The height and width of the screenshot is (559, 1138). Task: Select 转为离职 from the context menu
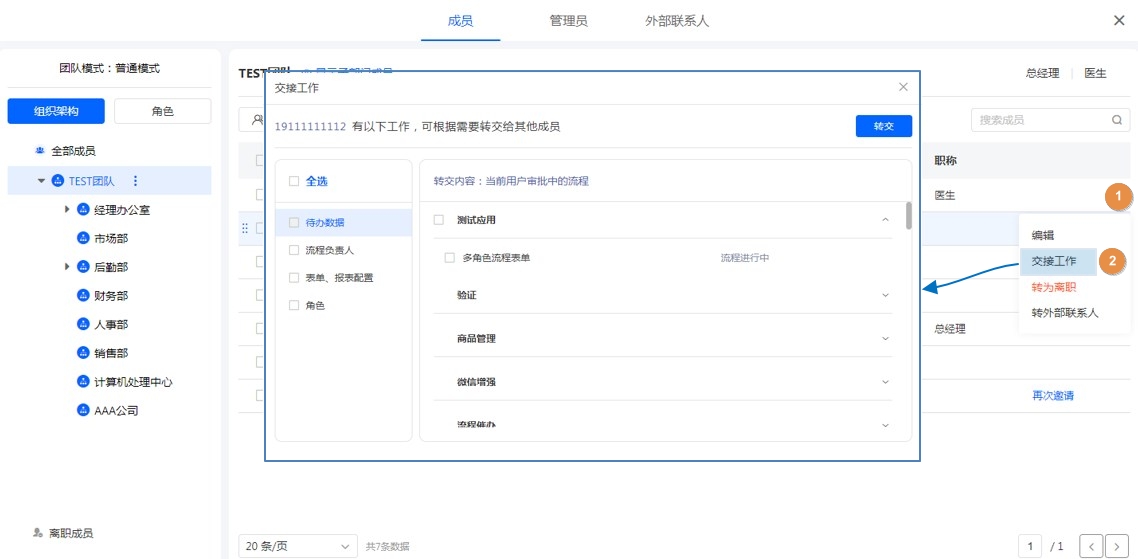1054,287
